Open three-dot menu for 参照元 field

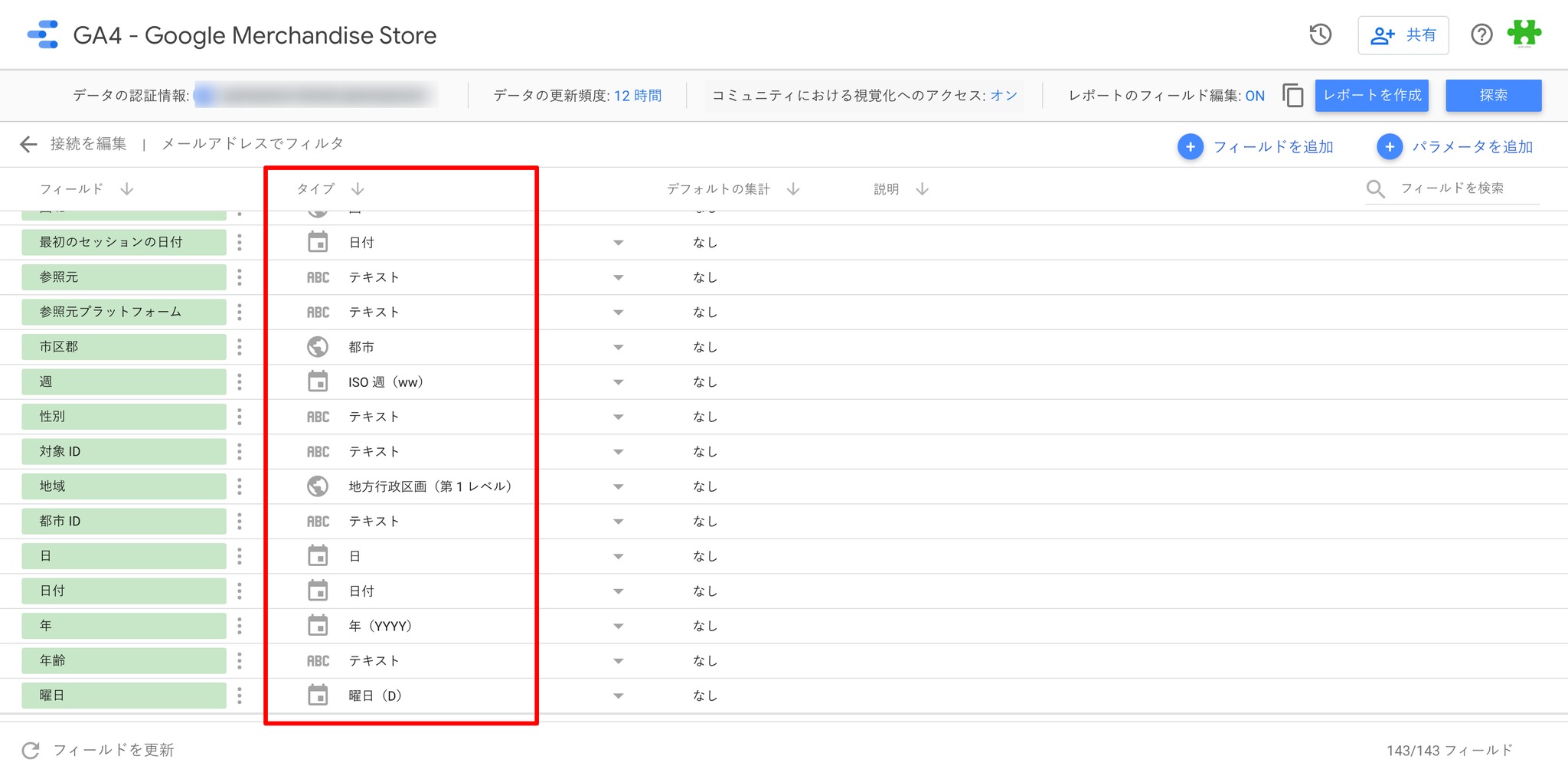[240, 277]
